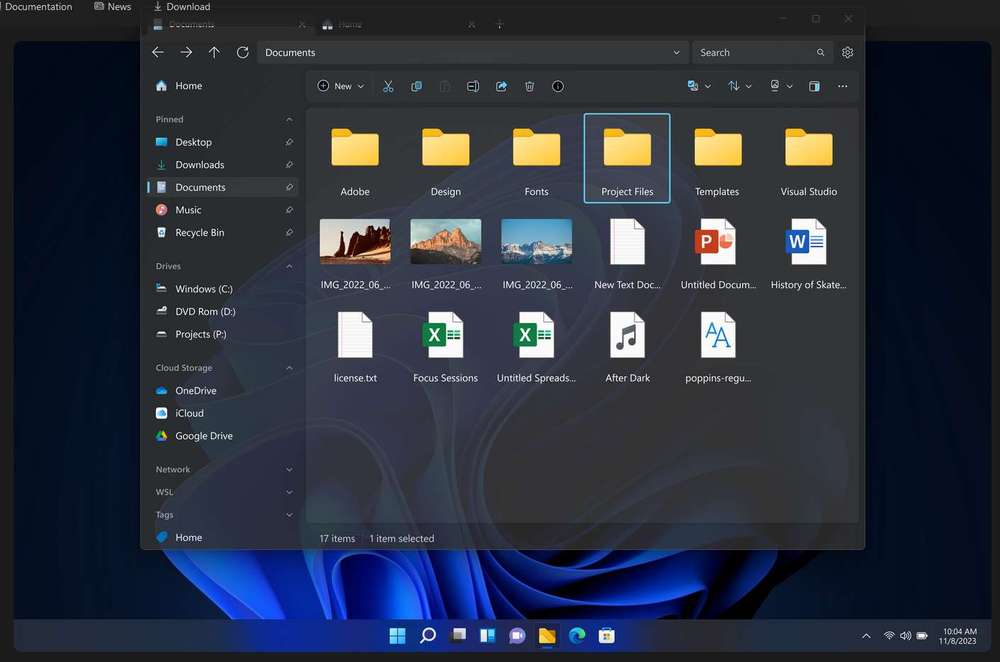
Task: Select the New Text Document file
Action: 628,253
